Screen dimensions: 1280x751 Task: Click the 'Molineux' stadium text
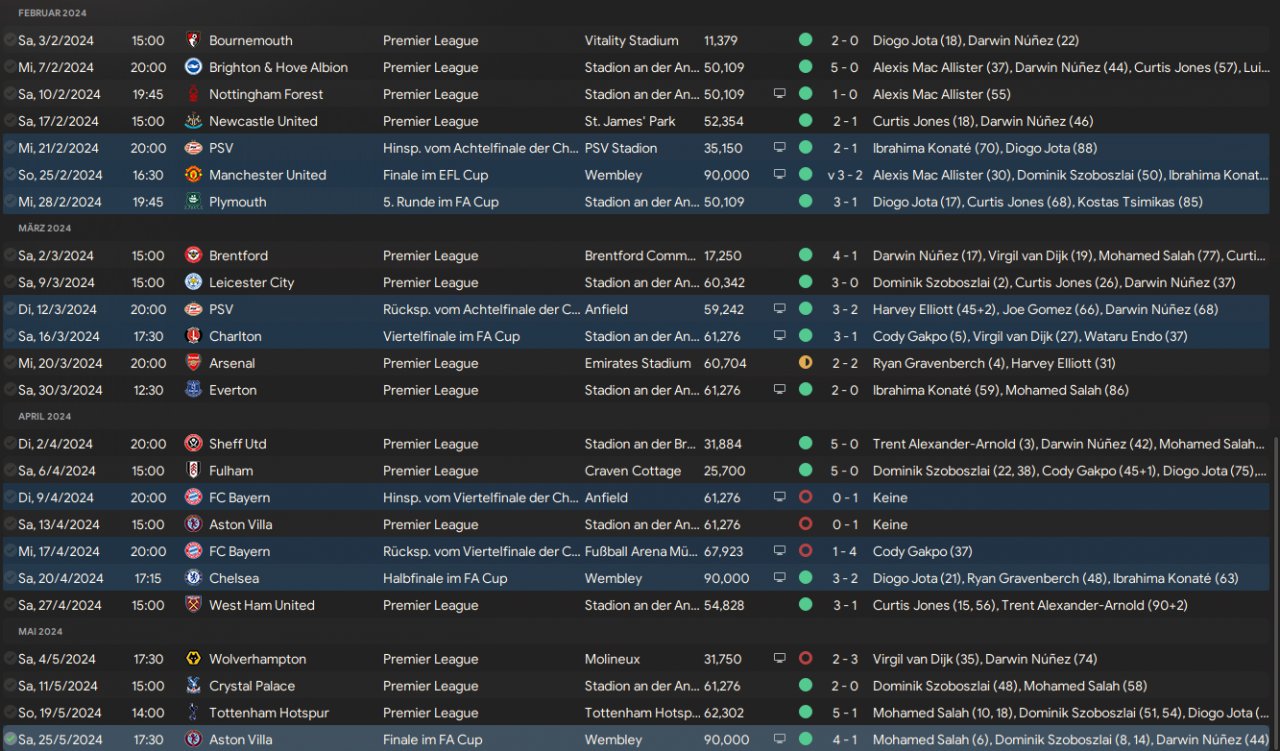[x=613, y=660]
